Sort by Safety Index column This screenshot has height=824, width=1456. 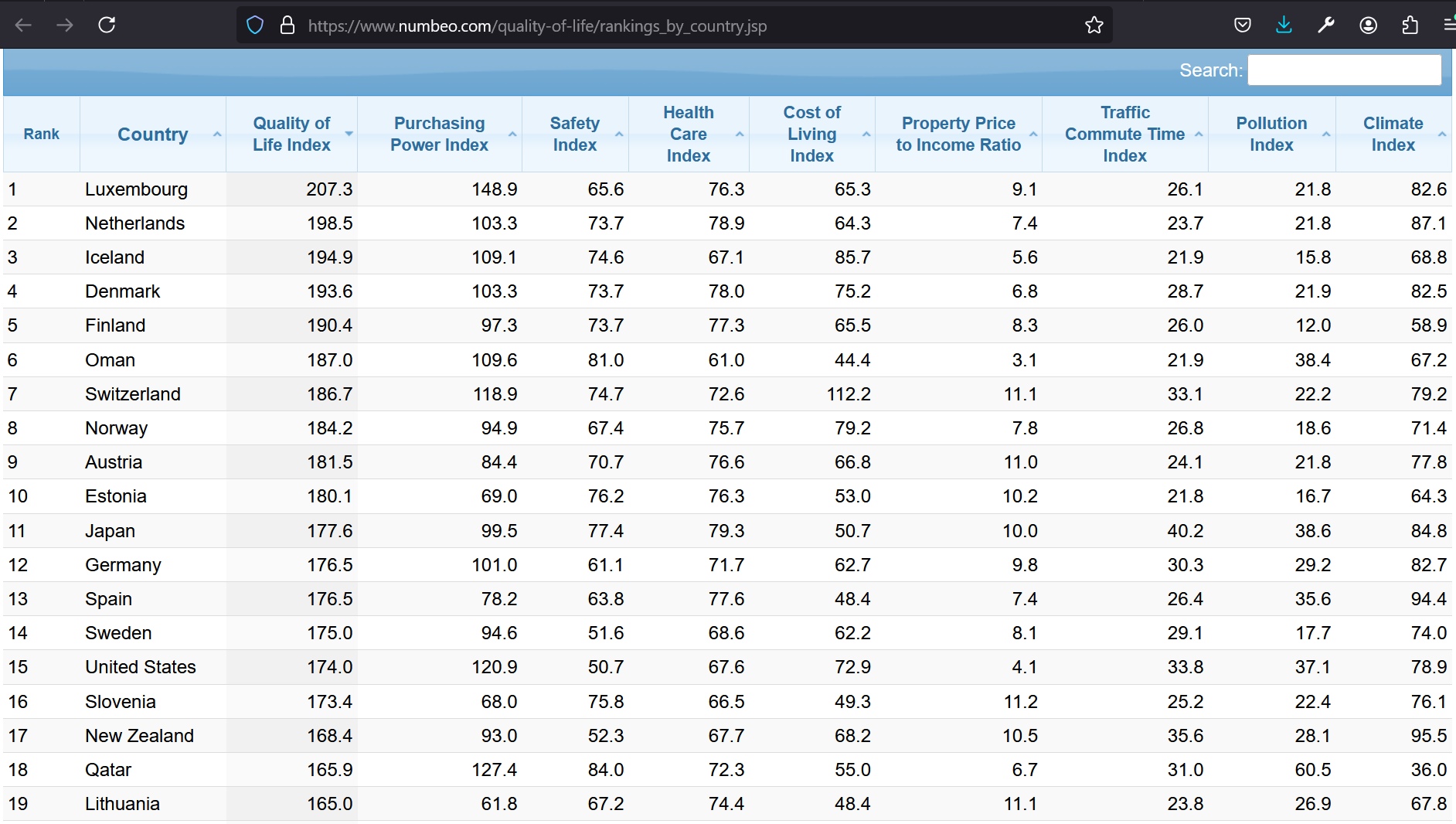[x=575, y=134]
